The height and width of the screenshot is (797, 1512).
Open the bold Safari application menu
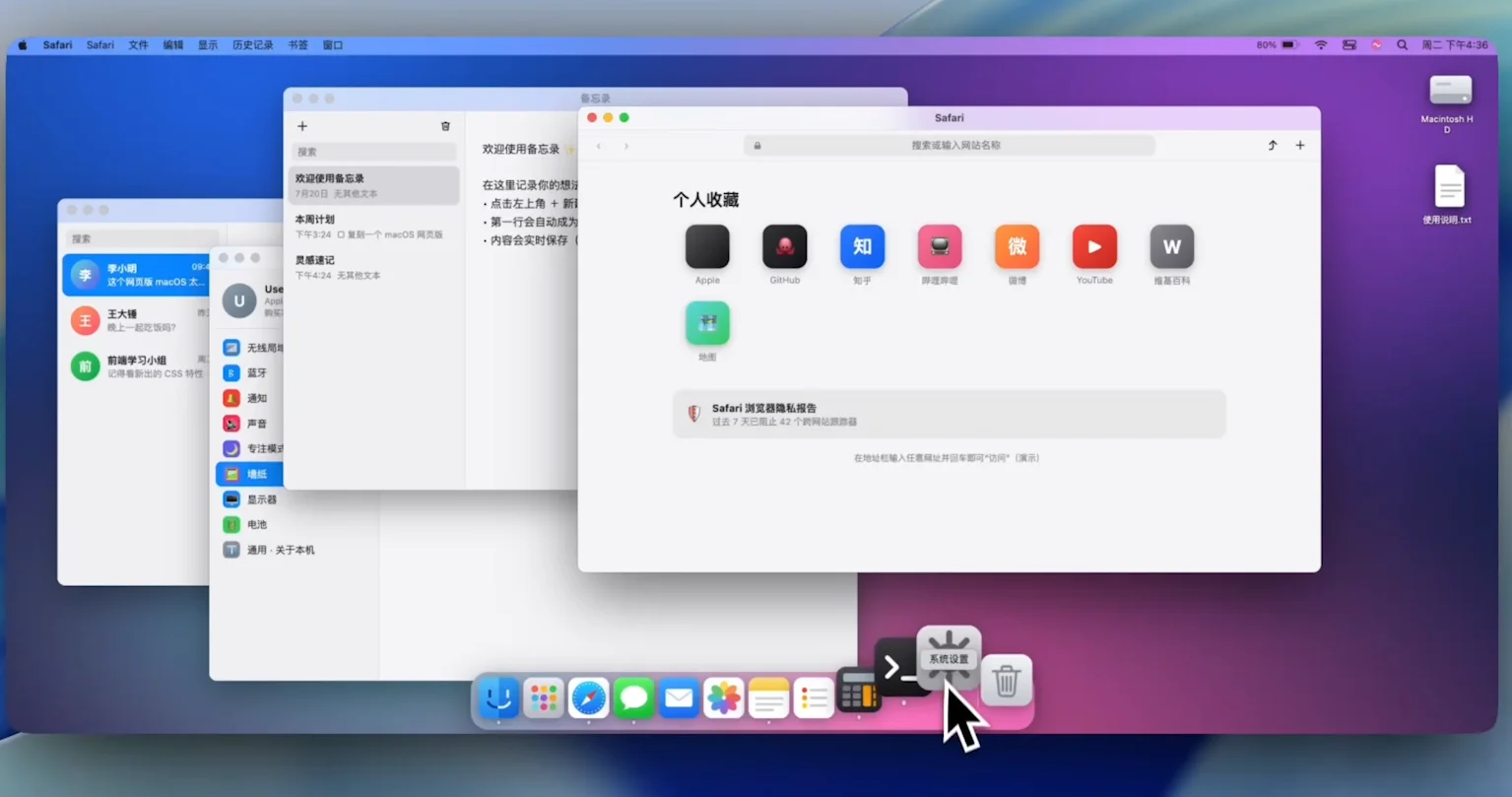coord(57,45)
